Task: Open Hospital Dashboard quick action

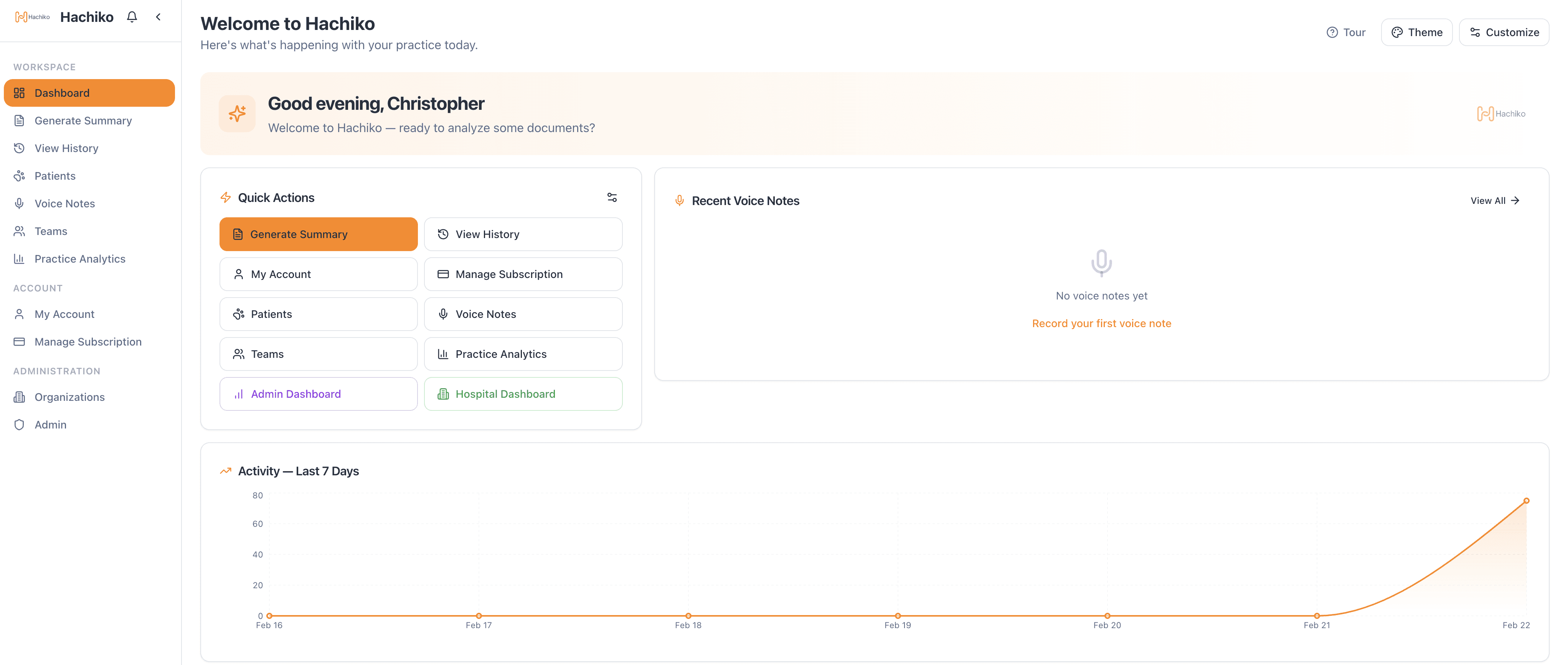Action: [523, 394]
